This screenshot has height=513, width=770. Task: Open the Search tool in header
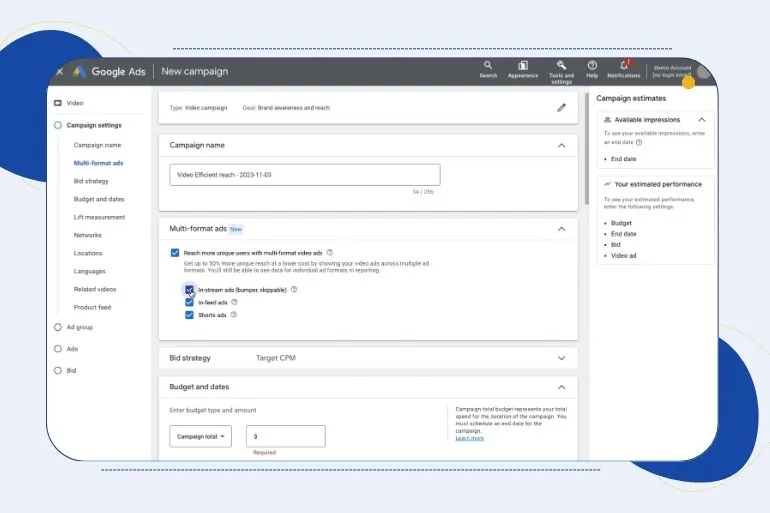coord(488,70)
